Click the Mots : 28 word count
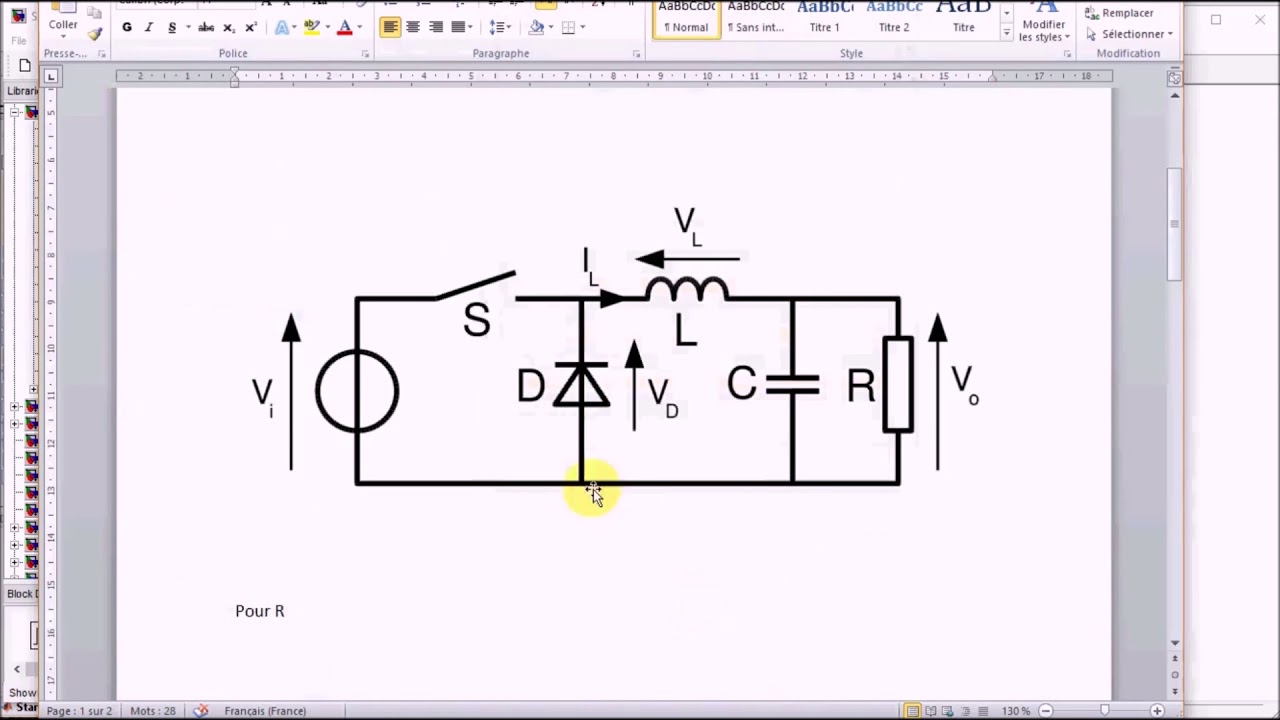This screenshot has width=1280, height=720. pyautogui.click(x=153, y=711)
